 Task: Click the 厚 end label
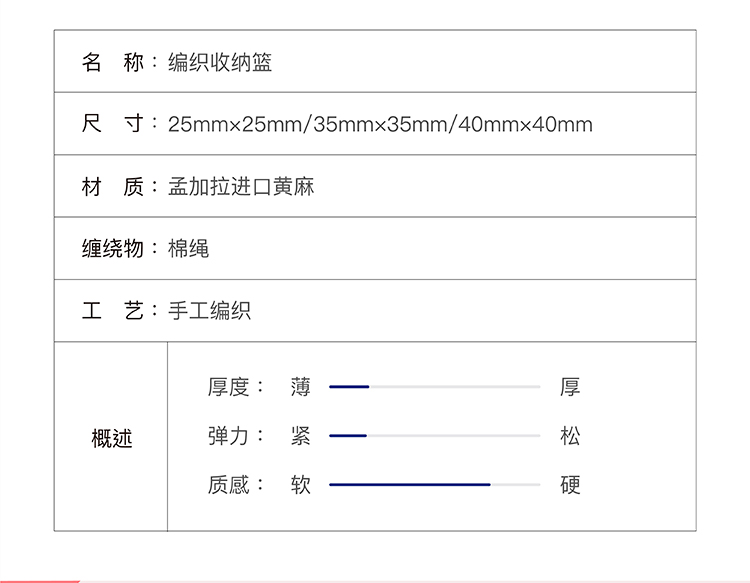[x=570, y=387]
